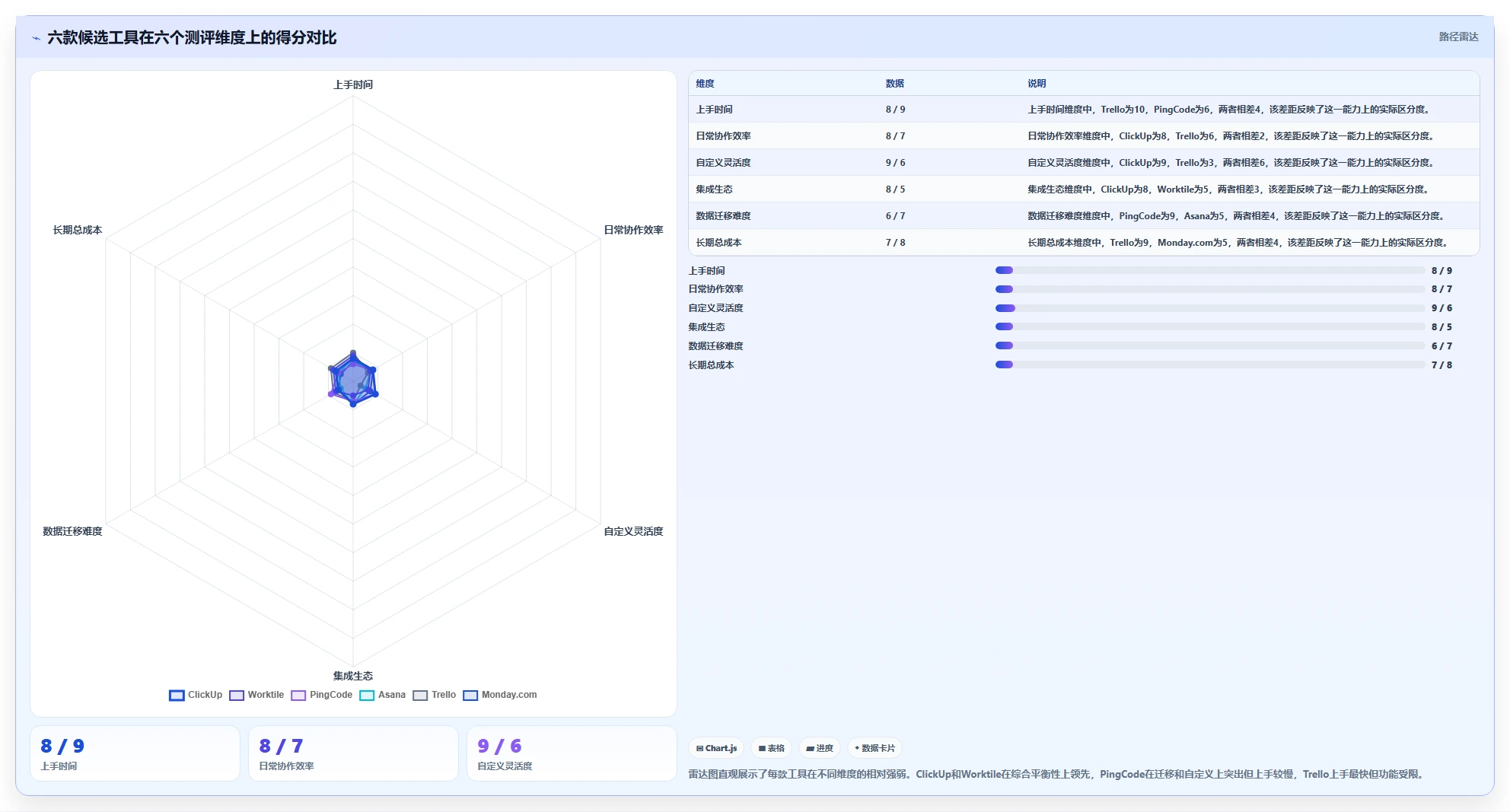Viewport: 1510px width, 812px height.
Task: Click the description mentioning Worktile为5
Action: [x=1230, y=189]
